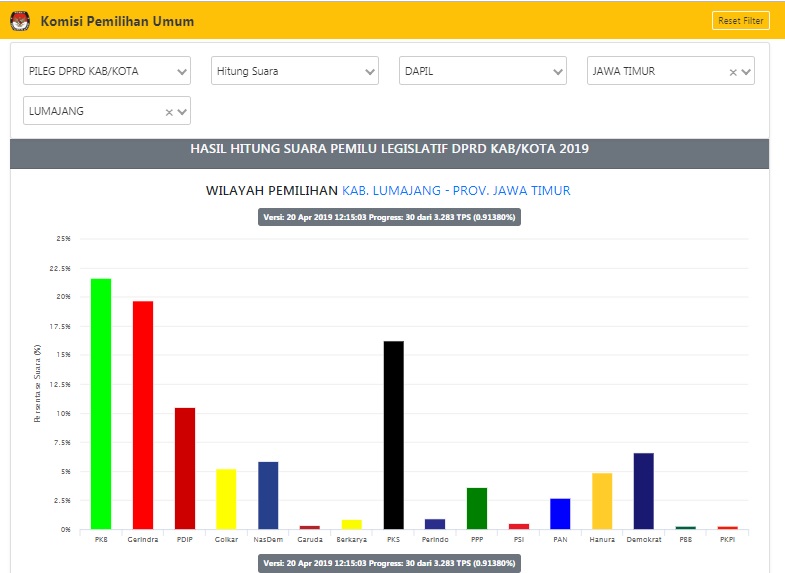Expand the JAWA TIMUR province dropdown arrow
Viewport: 785px width, 573px height.
point(746,72)
